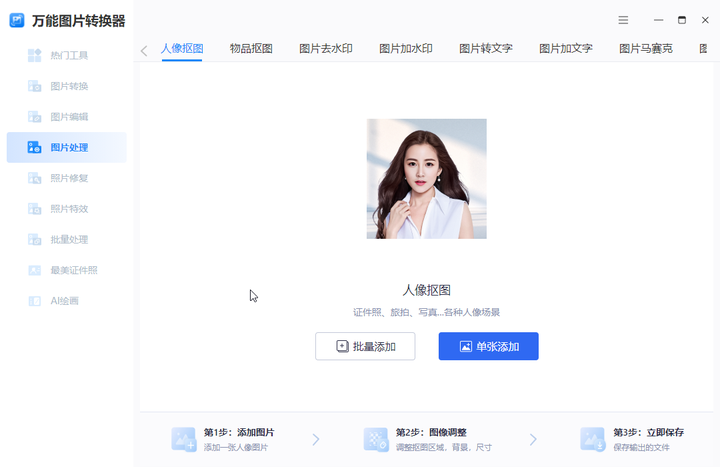Select 图片处理 in the sidebar
Viewport: 720px width, 467px height.
pyautogui.click(x=67, y=147)
